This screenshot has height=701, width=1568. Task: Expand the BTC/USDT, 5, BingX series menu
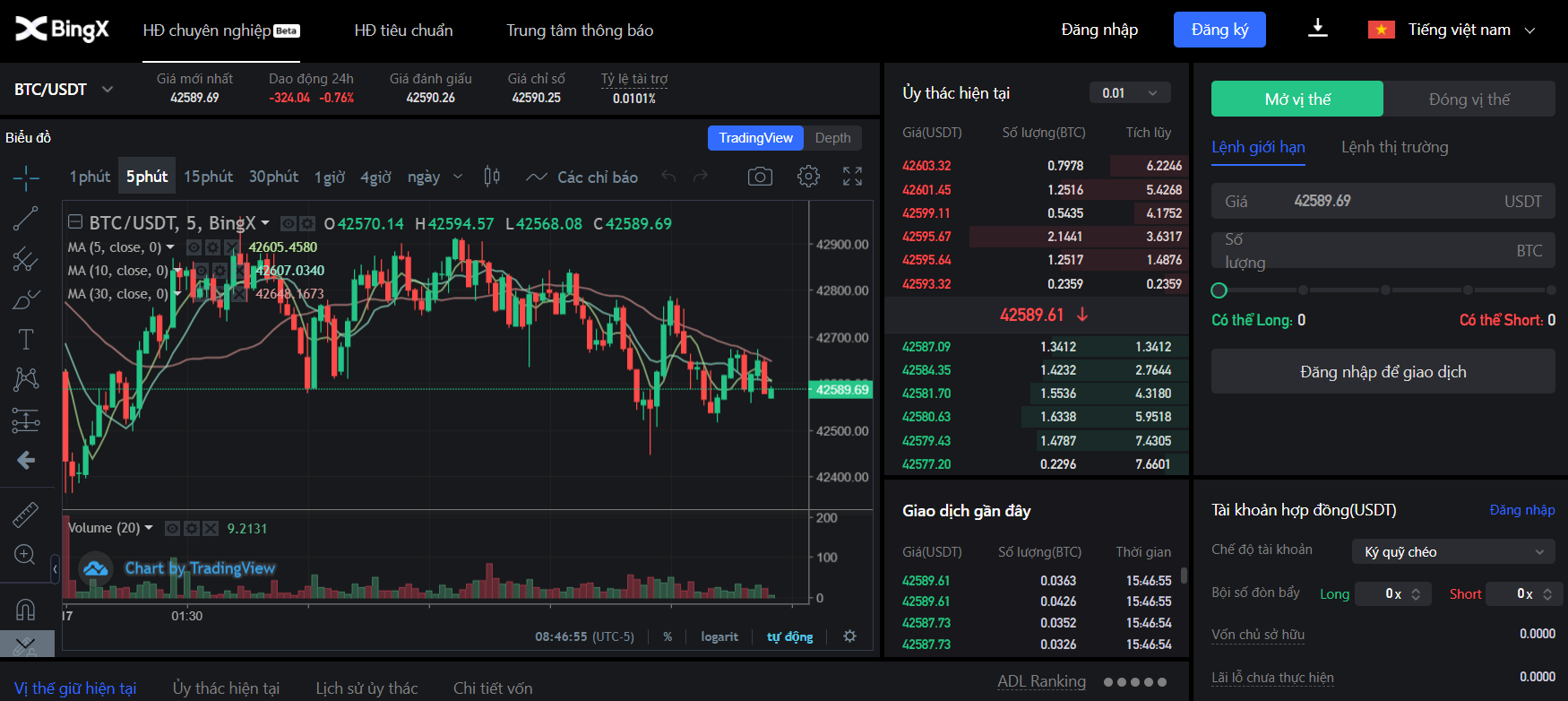tap(265, 223)
